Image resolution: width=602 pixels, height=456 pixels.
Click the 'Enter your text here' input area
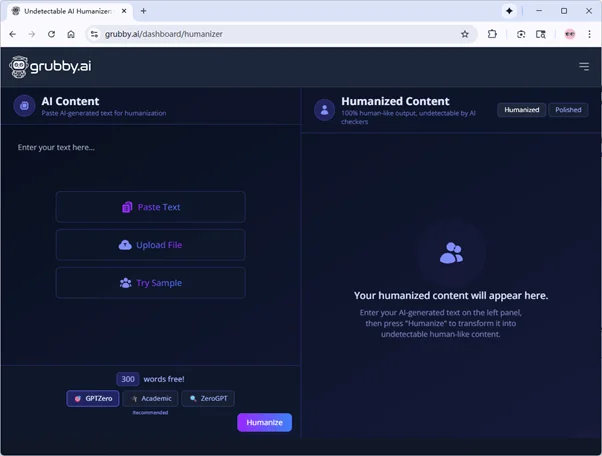(x=150, y=148)
